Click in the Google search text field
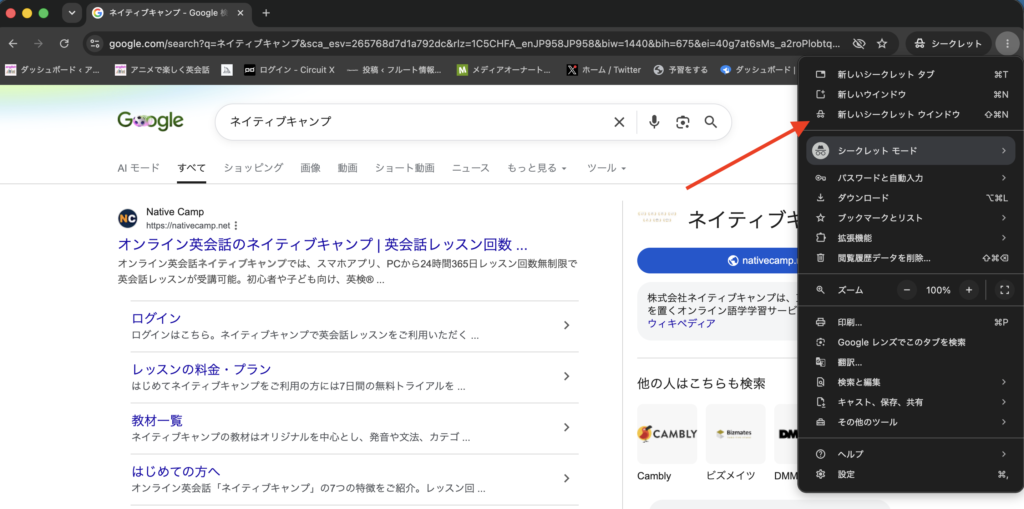 [x=418, y=122]
